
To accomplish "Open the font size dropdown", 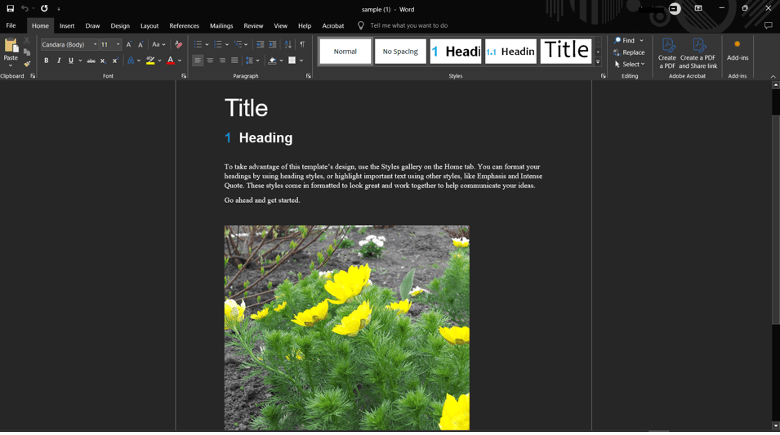I will click(118, 45).
